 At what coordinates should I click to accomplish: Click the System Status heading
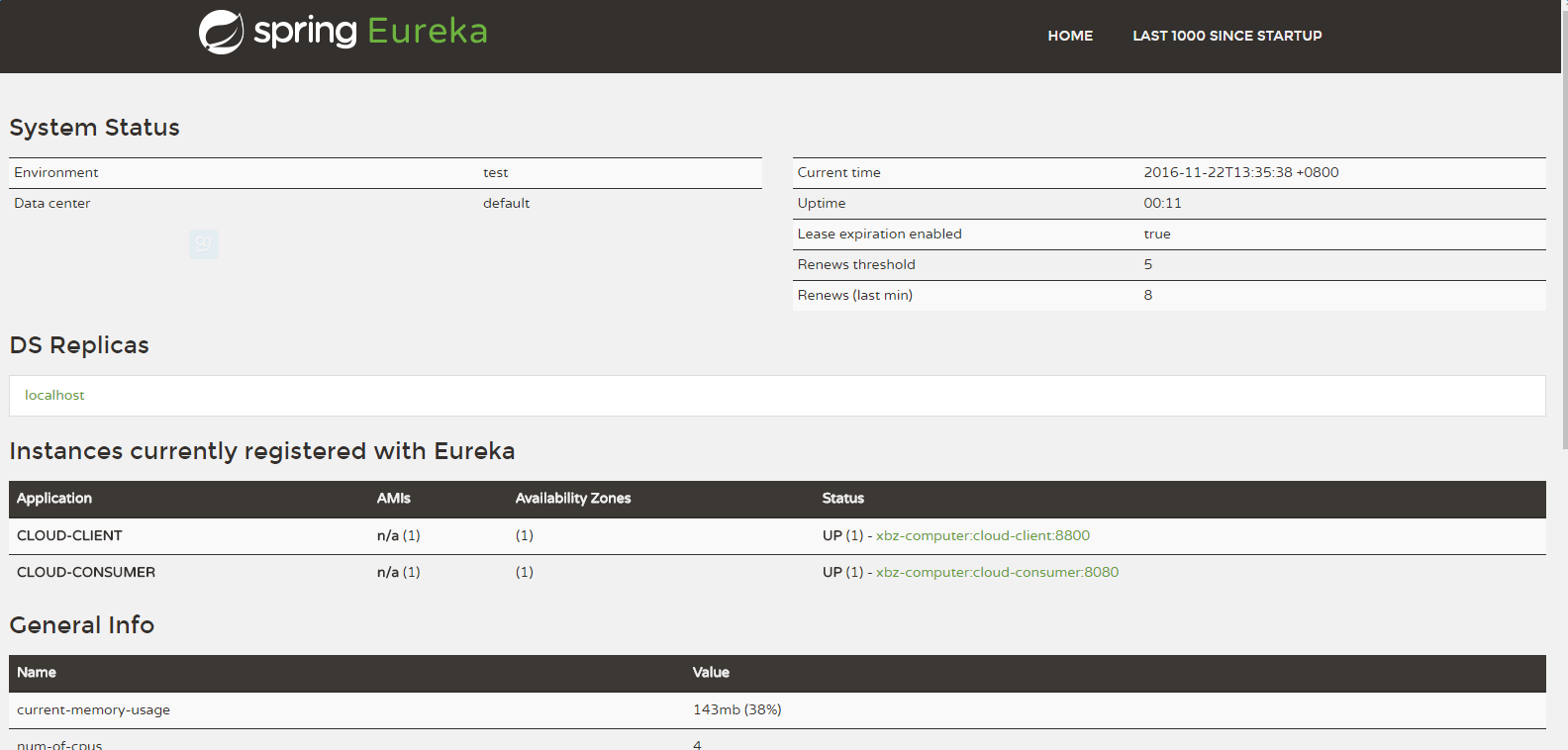coord(95,128)
